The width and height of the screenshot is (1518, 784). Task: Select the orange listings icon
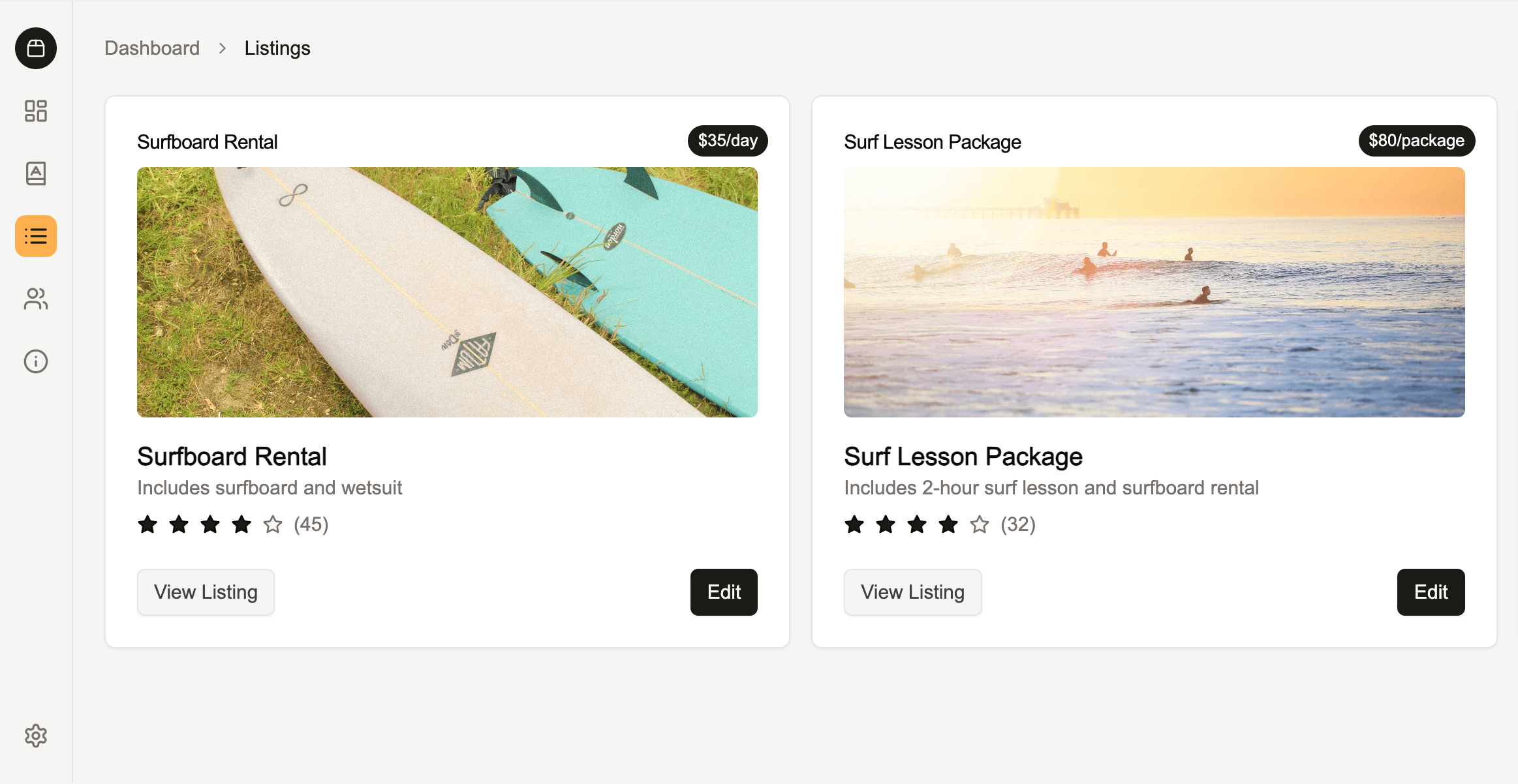(x=36, y=236)
